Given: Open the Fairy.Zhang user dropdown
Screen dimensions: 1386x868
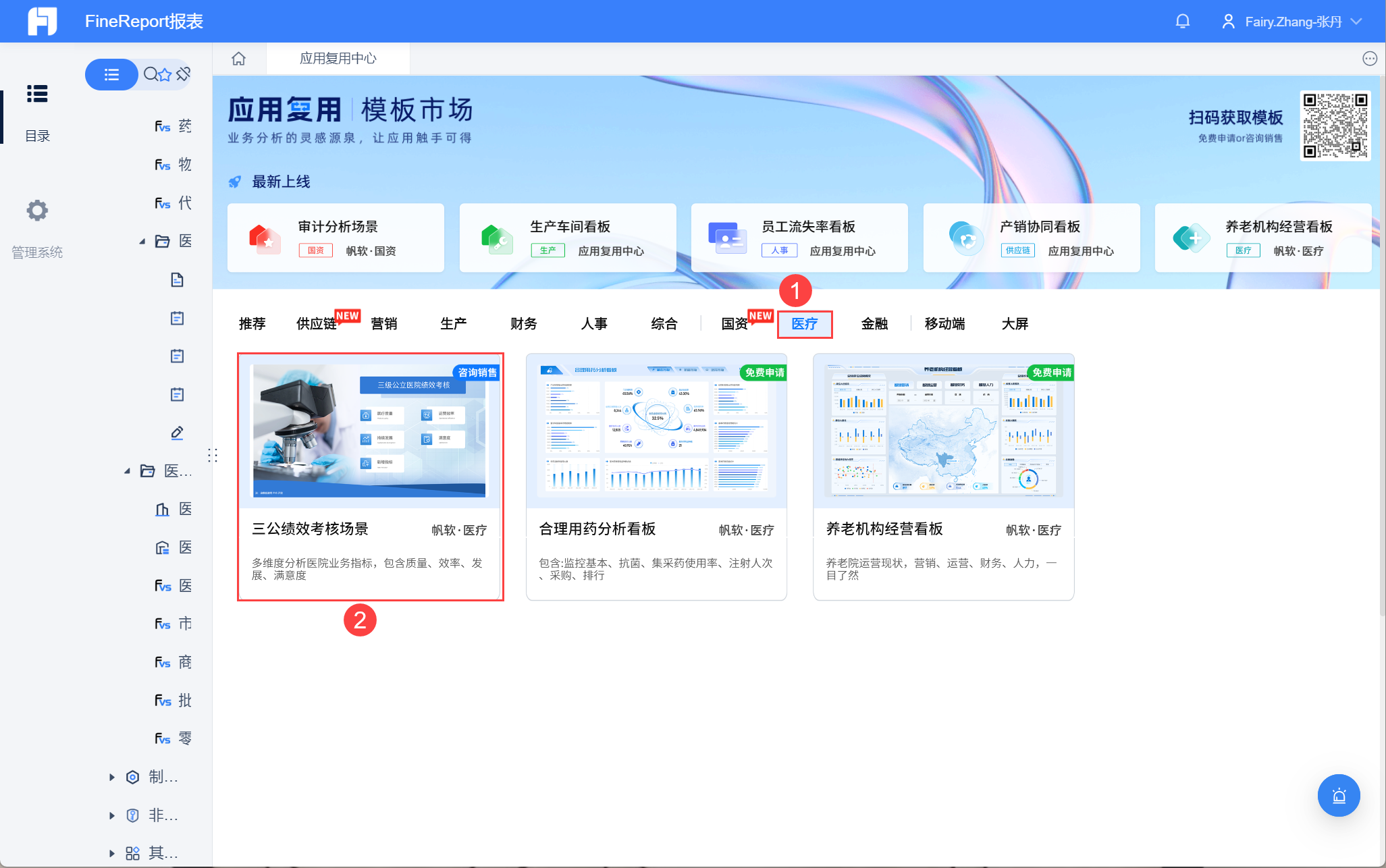Looking at the screenshot, I should click(1293, 22).
